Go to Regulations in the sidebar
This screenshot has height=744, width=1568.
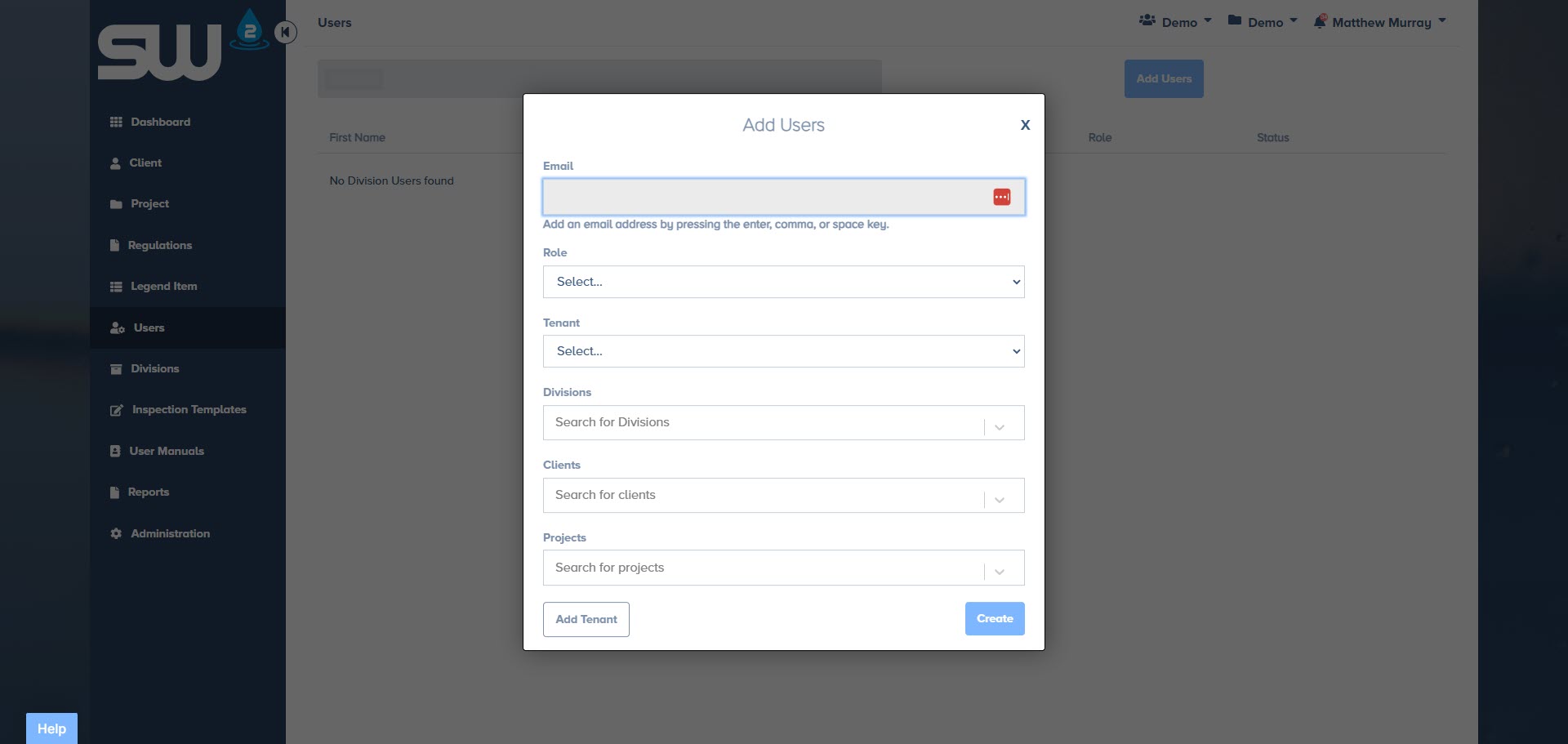[x=159, y=245]
